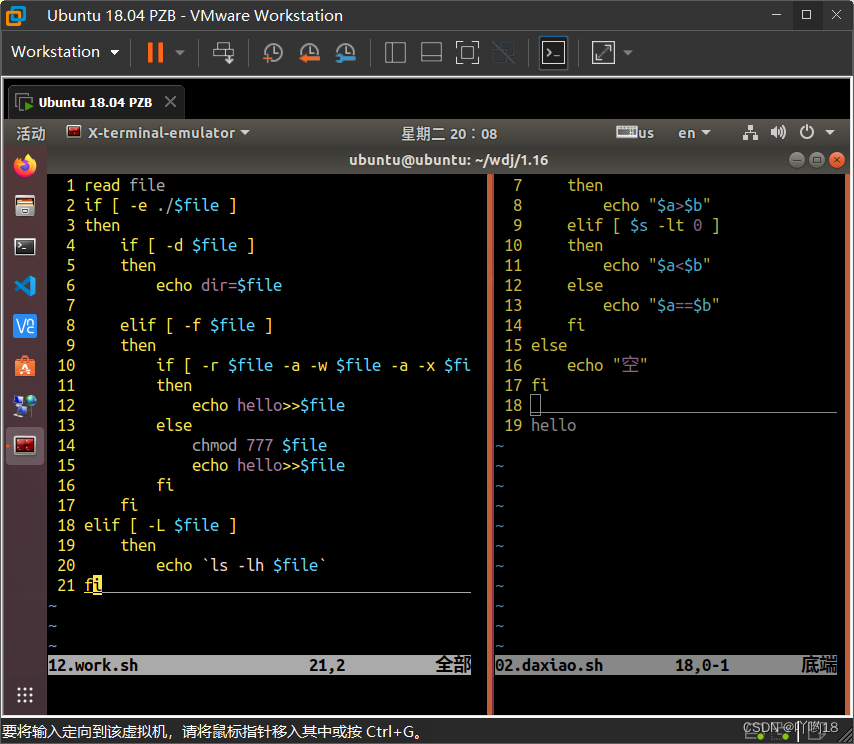Open Visual Studio Code from the dock
The height and width of the screenshot is (744, 854).
click(x=24, y=286)
